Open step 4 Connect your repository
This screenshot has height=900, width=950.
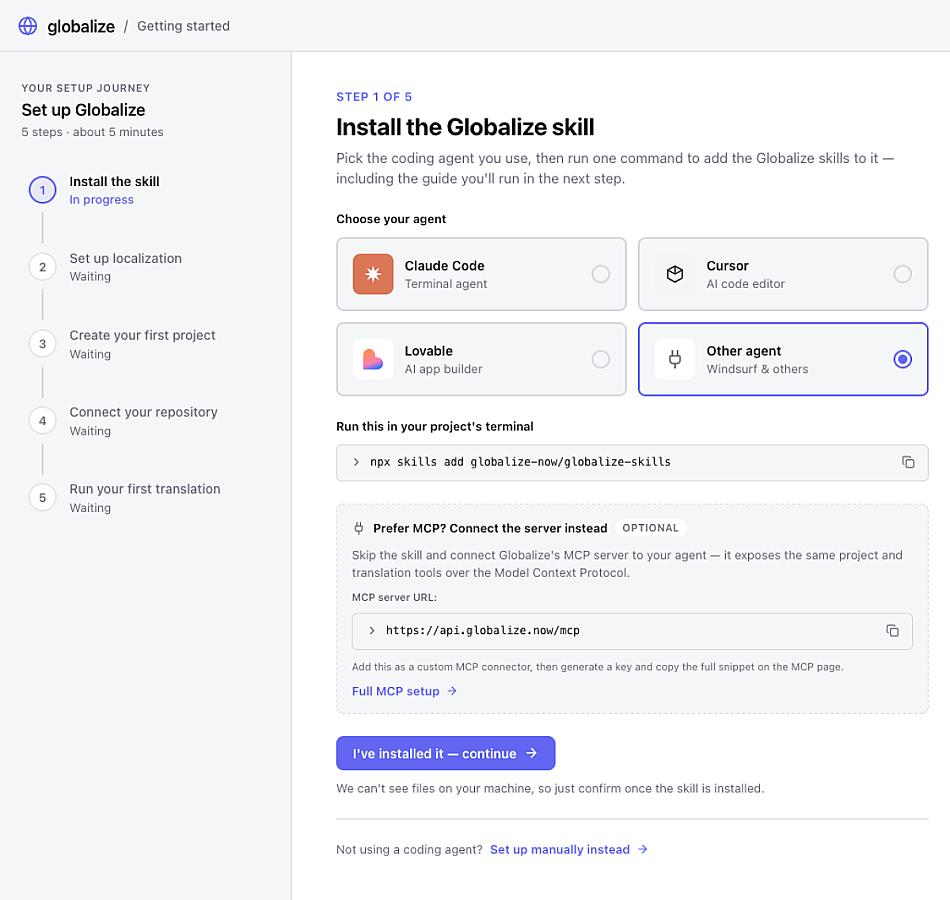pos(143,412)
